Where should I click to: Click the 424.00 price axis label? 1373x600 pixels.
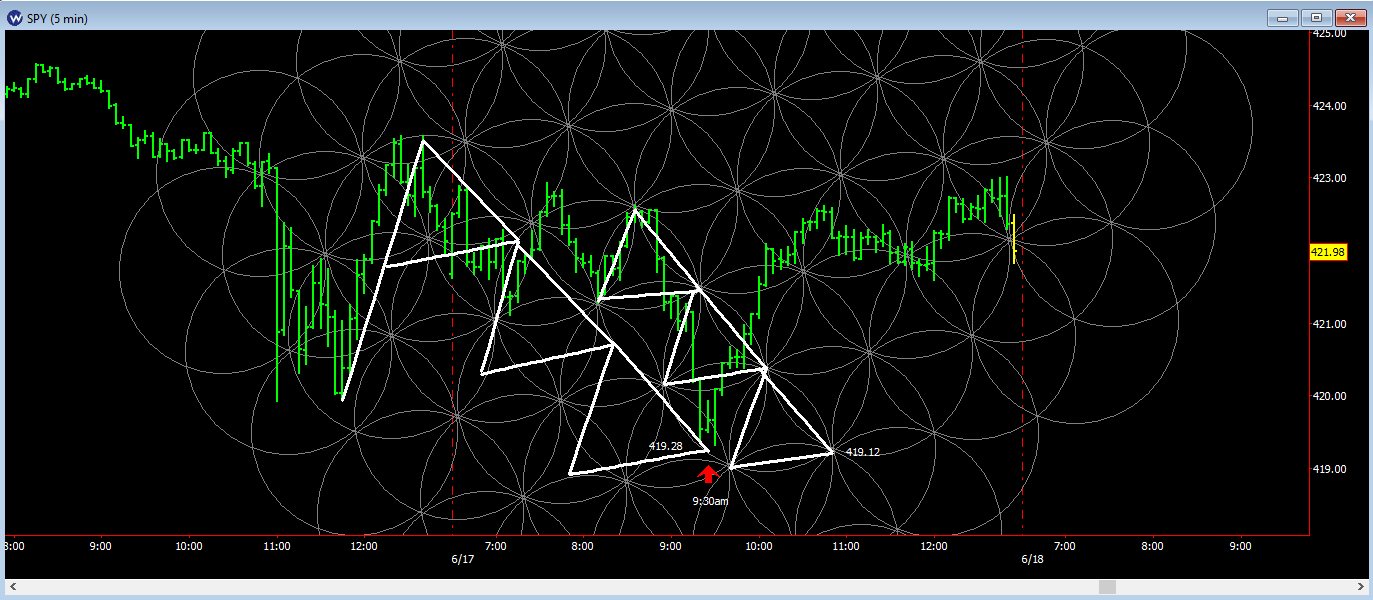coord(1329,106)
